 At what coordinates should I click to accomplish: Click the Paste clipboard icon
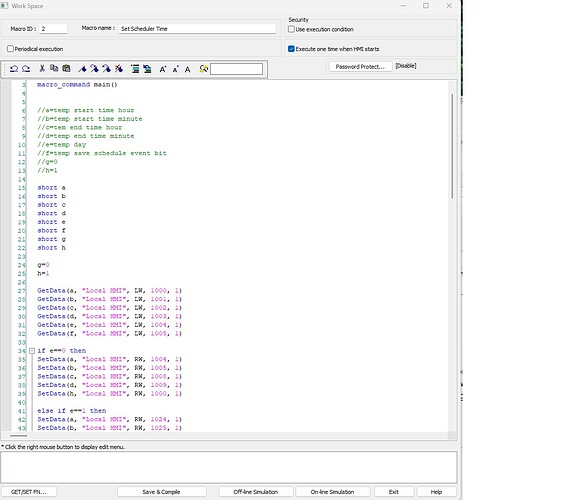tap(66, 69)
